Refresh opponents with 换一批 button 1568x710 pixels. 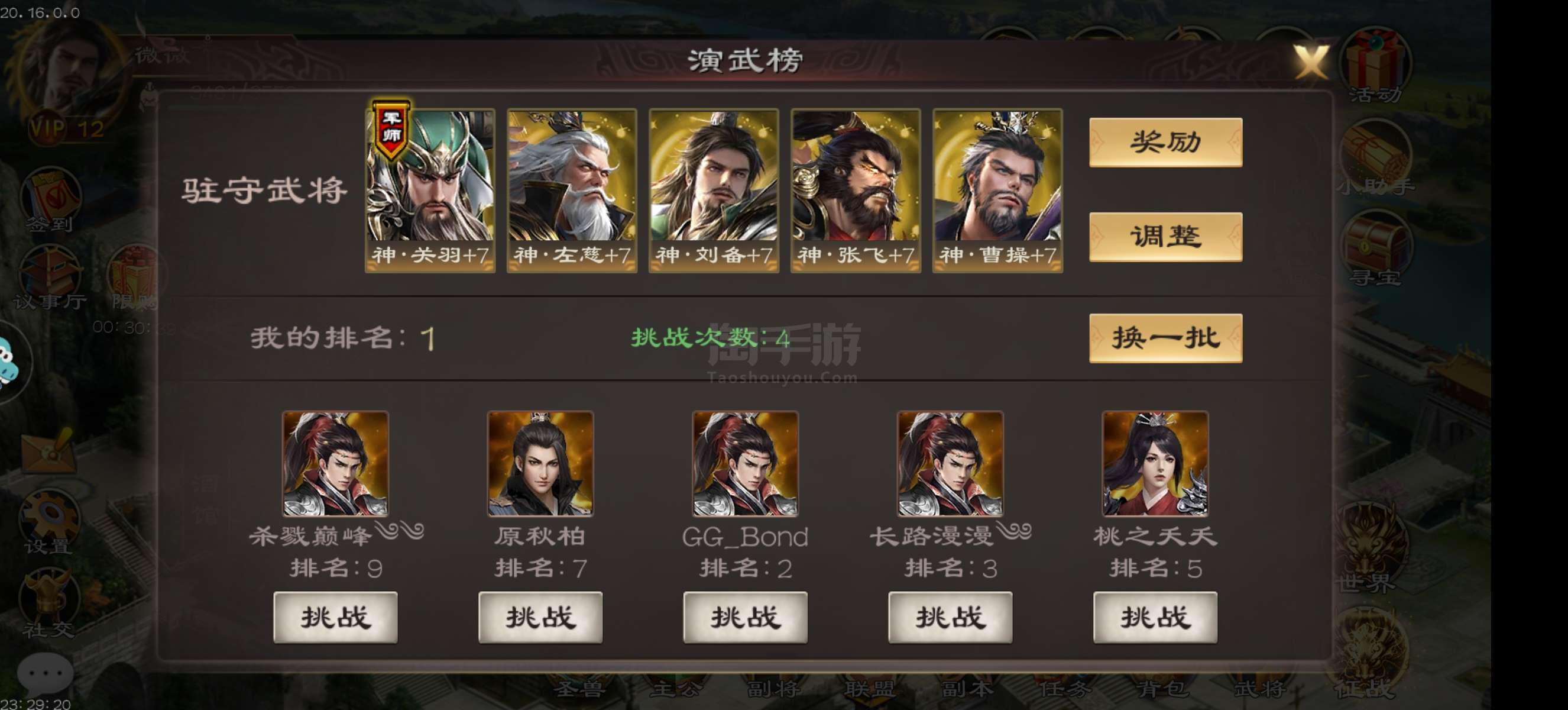[1165, 338]
